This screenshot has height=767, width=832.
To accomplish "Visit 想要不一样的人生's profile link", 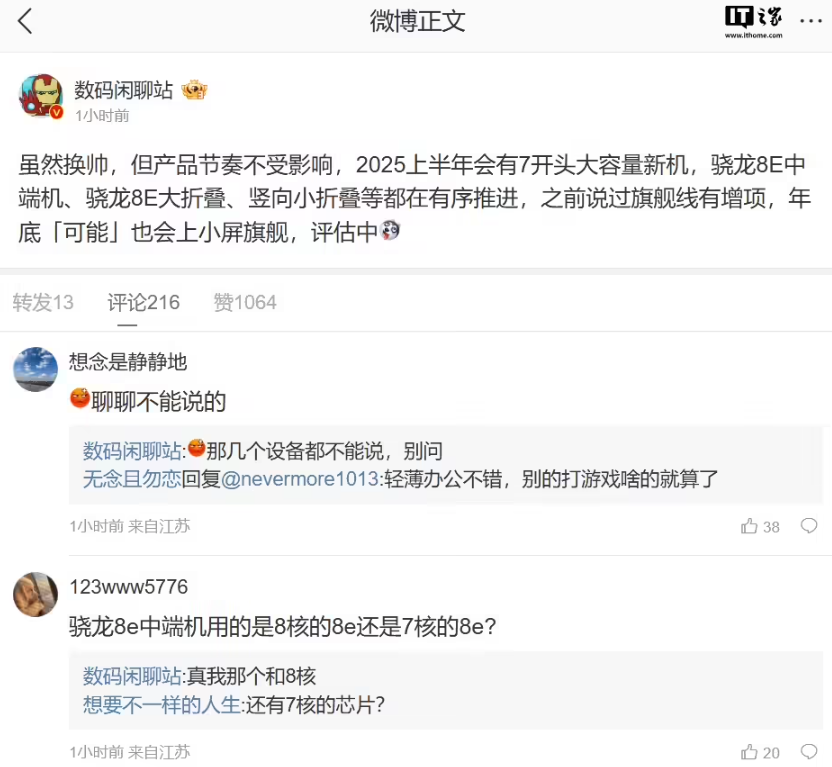I will click(161, 704).
